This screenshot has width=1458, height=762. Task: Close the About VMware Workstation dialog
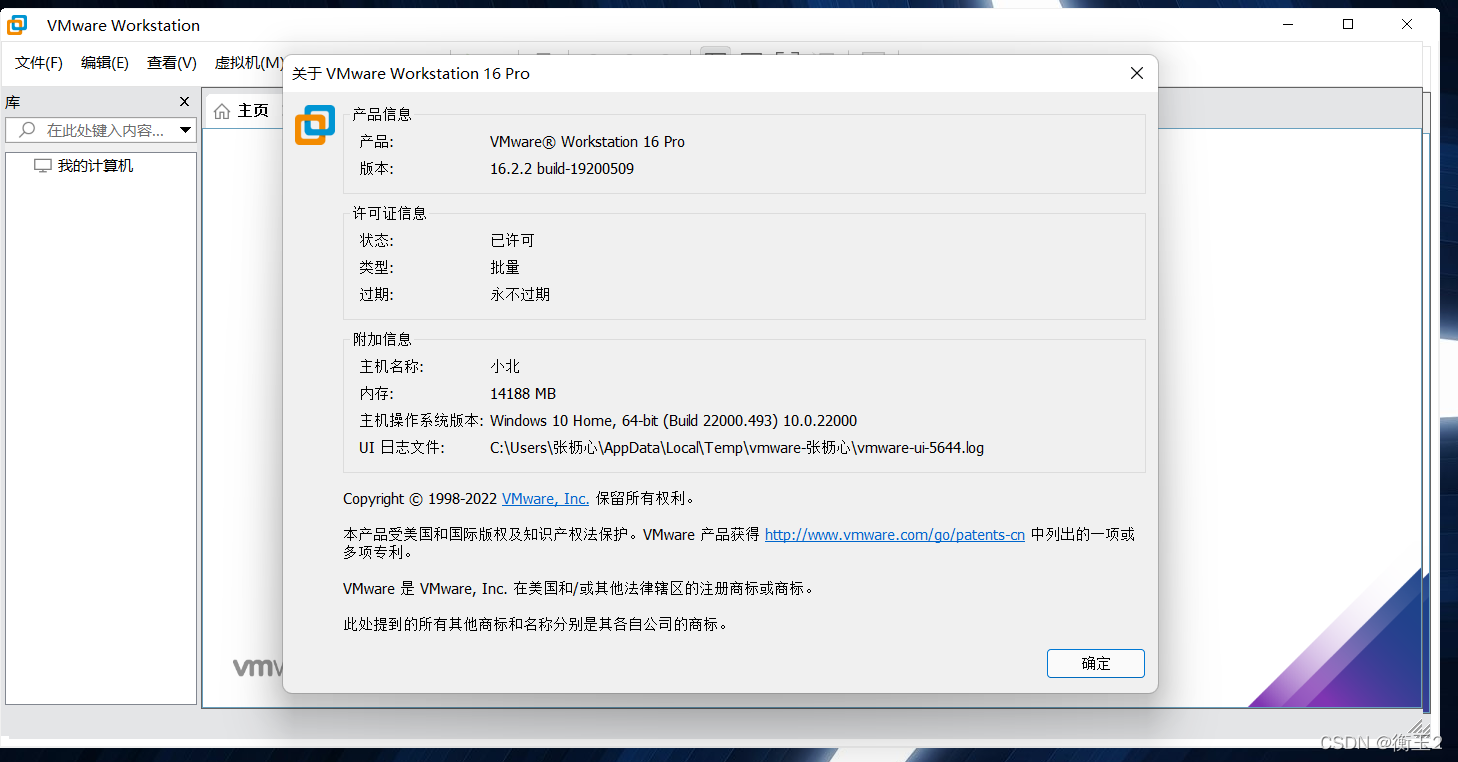click(1136, 73)
